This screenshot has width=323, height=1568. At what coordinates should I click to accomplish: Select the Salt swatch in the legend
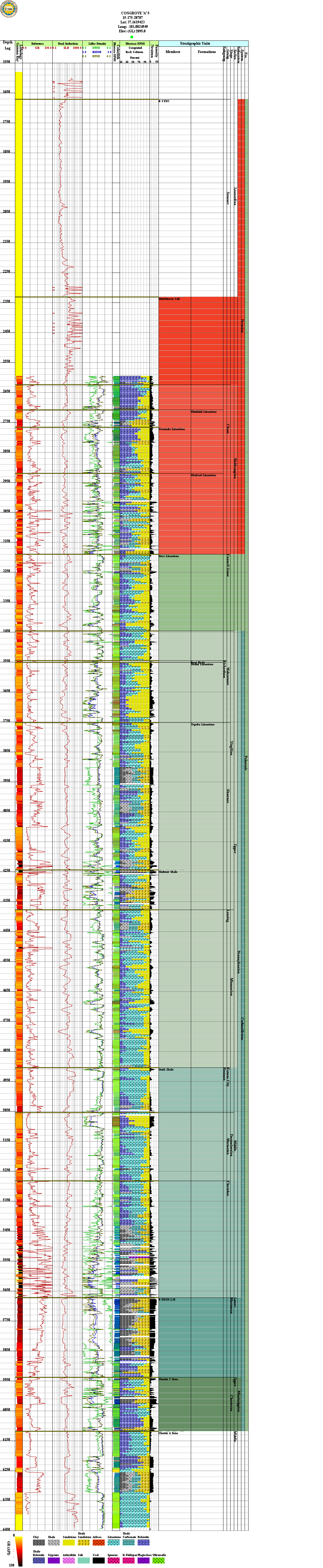[x=83, y=1561]
